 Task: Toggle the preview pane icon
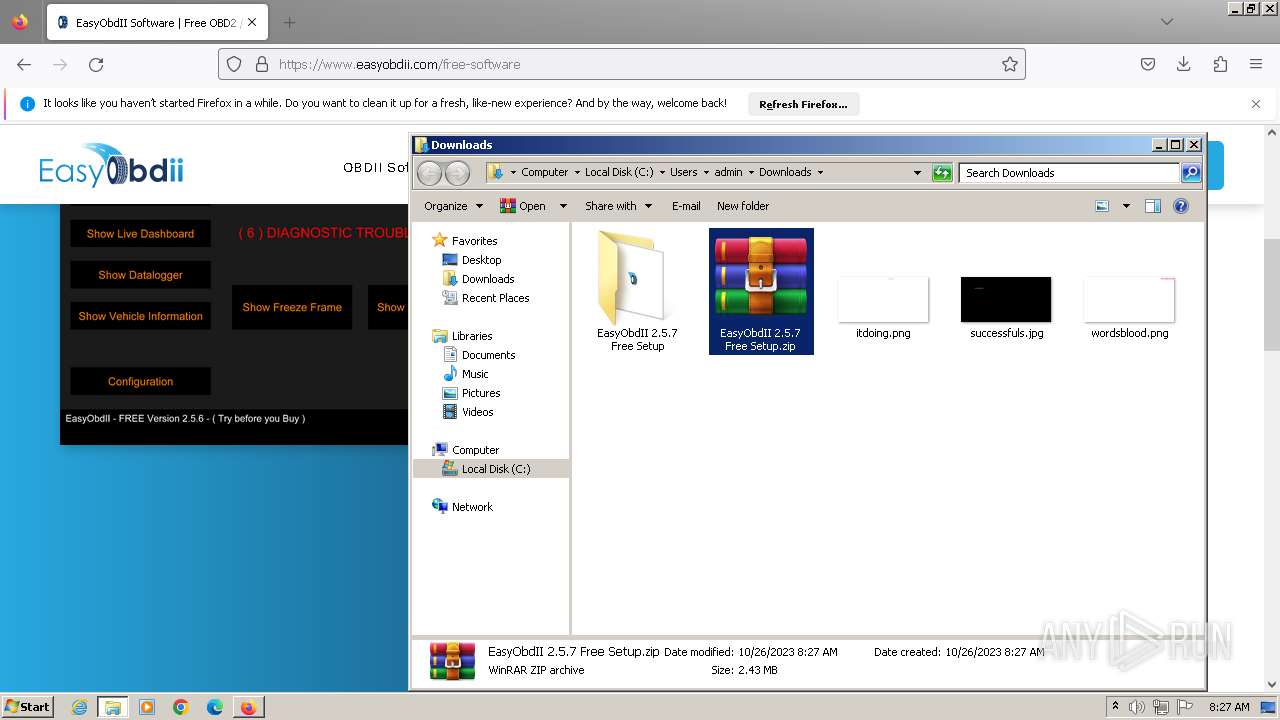point(1153,206)
